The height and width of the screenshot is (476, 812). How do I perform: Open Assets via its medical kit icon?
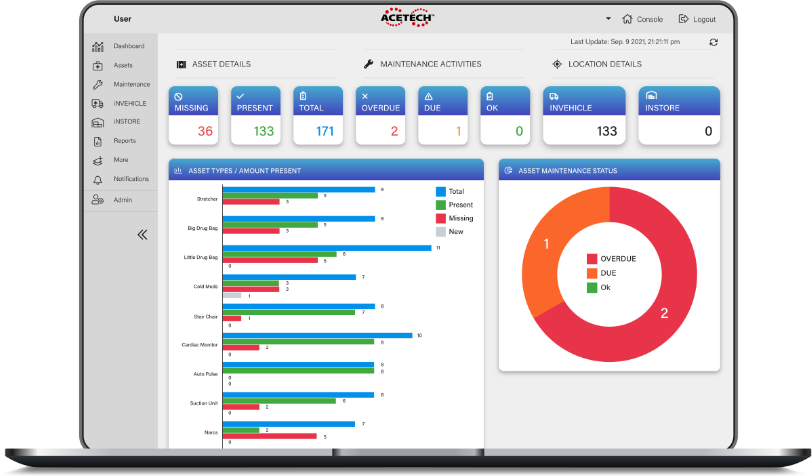tap(97, 66)
